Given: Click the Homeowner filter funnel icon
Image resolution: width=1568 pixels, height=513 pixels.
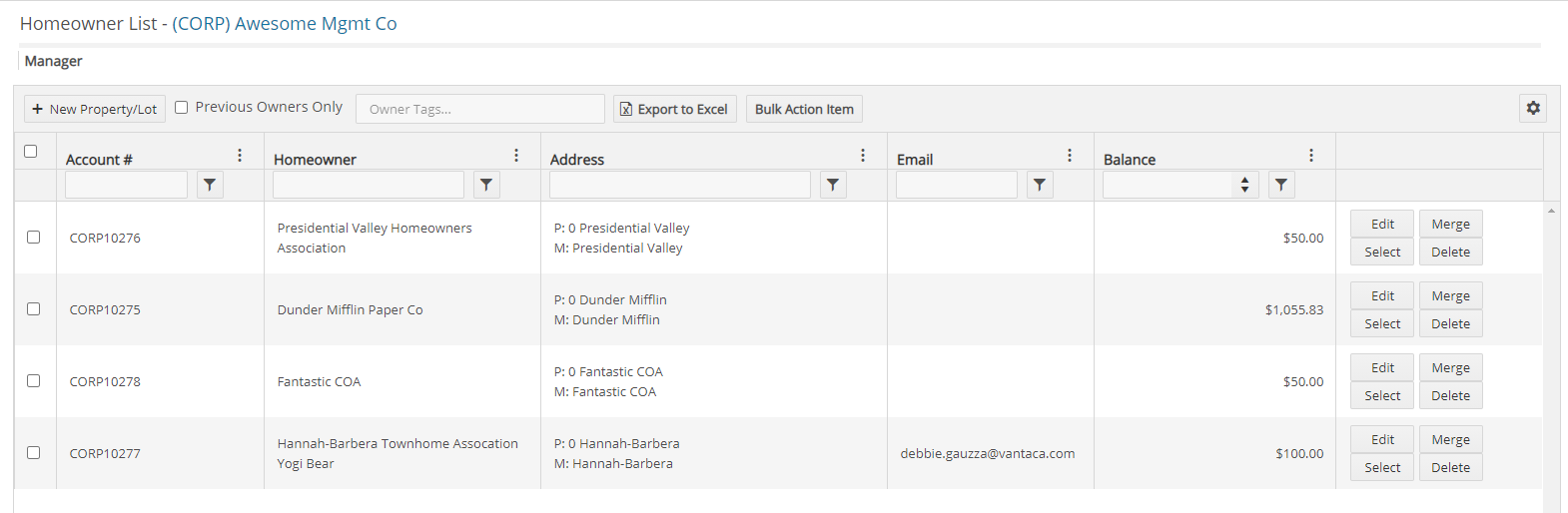Looking at the screenshot, I should click(486, 185).
